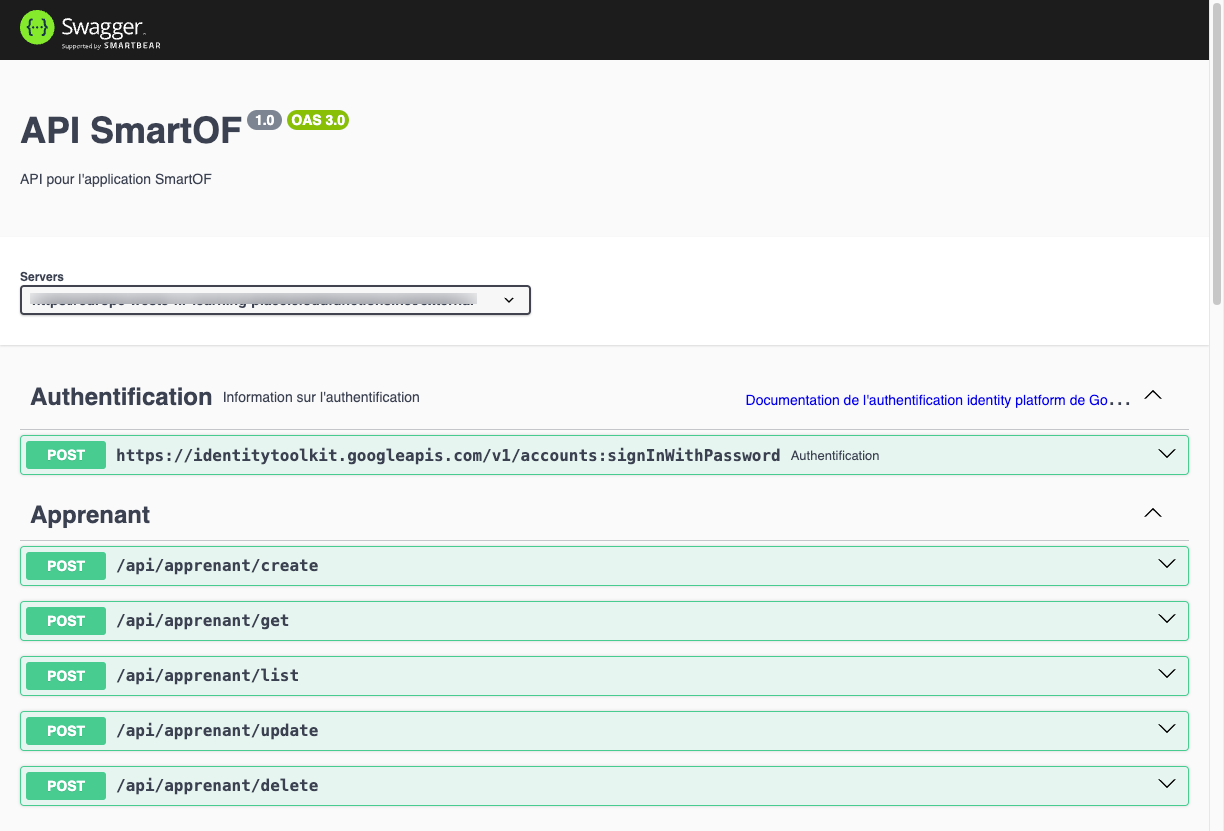Screen dimensions: 1224x831
Task: Expand /api/apprenant/delete chevron
Action: pyautogui.click(x=1166, y=784)
